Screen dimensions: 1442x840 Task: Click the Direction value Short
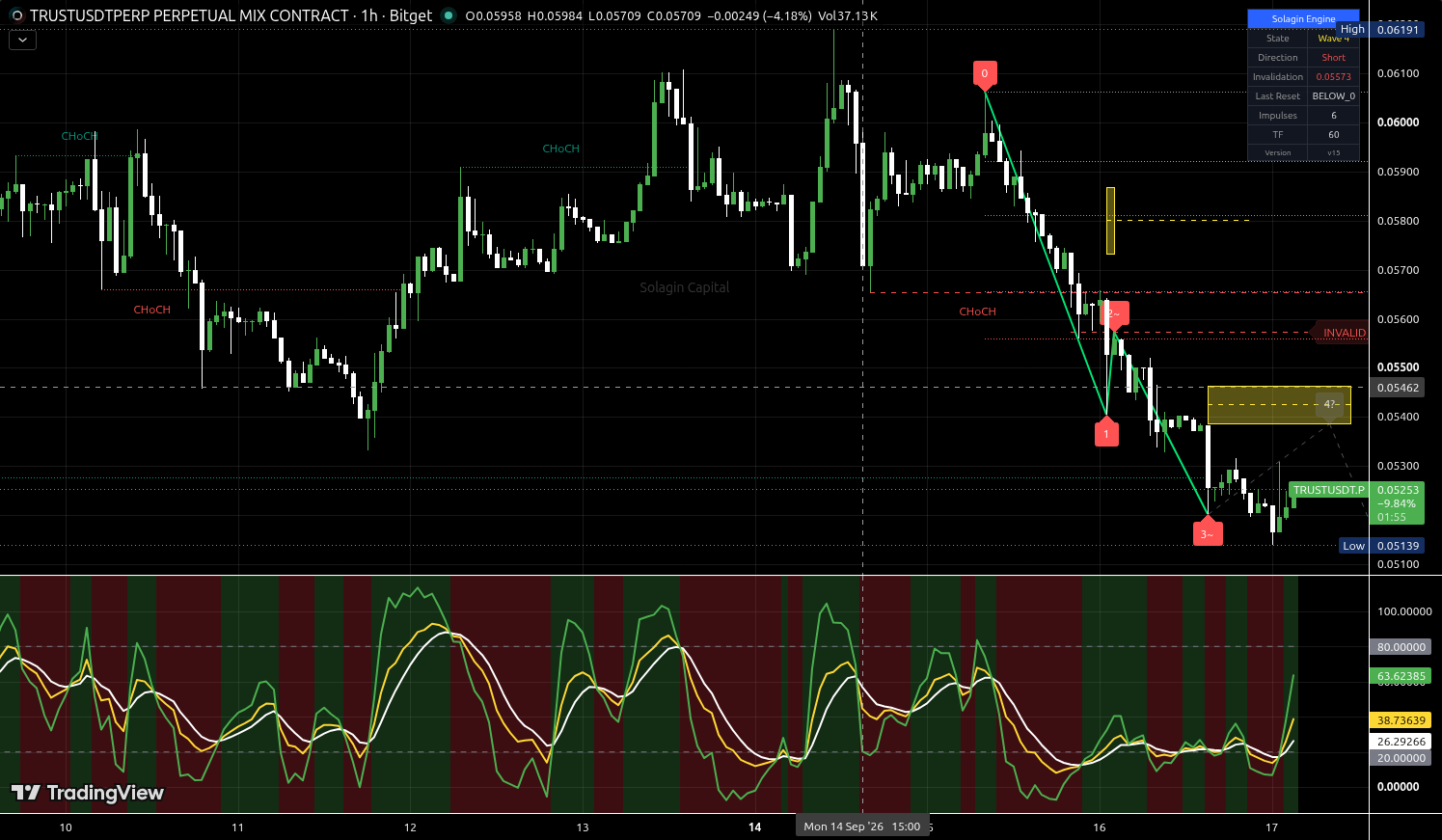click(1333, 58)
